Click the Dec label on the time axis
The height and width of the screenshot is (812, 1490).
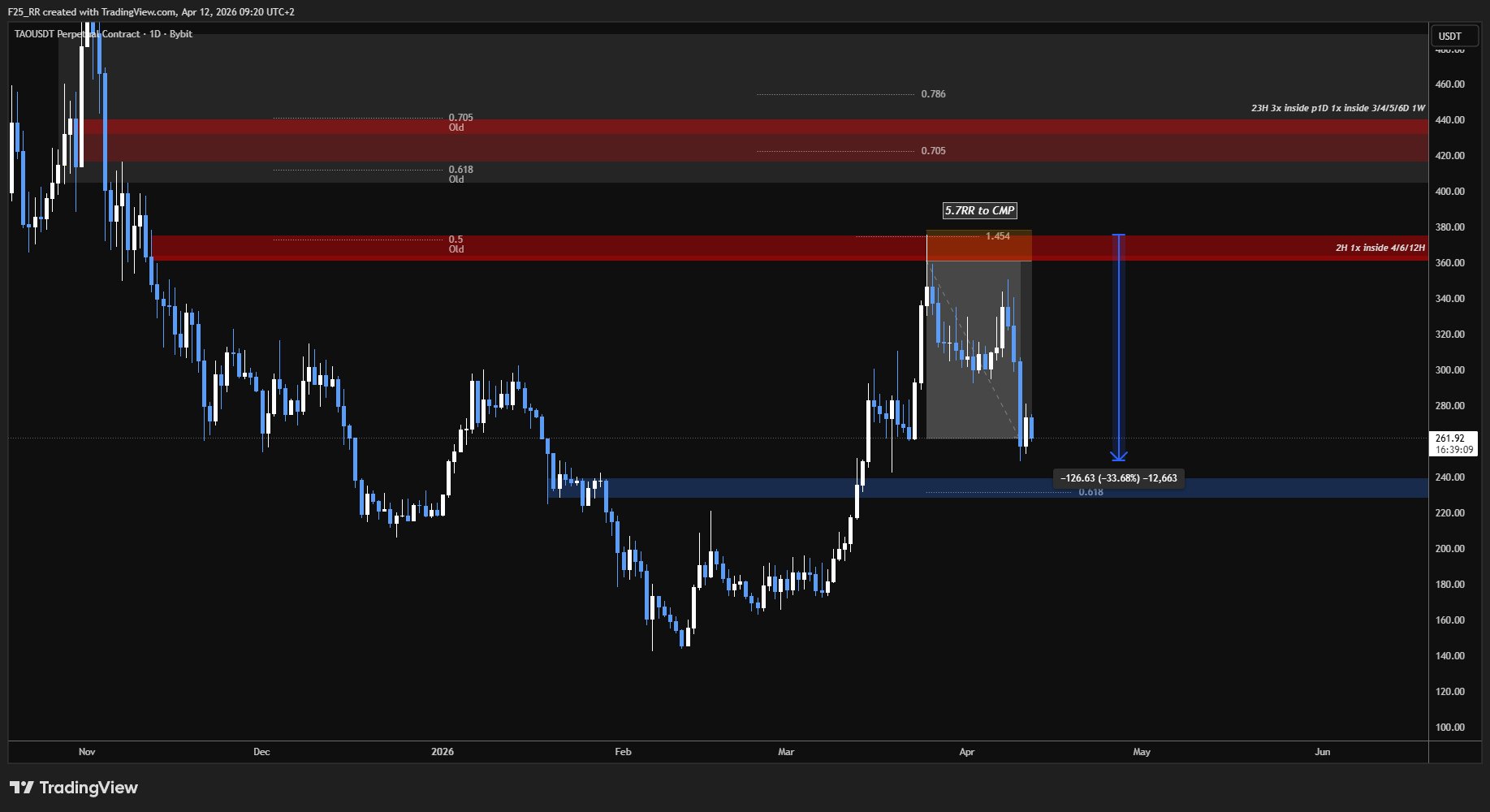[x=261, y=752]
